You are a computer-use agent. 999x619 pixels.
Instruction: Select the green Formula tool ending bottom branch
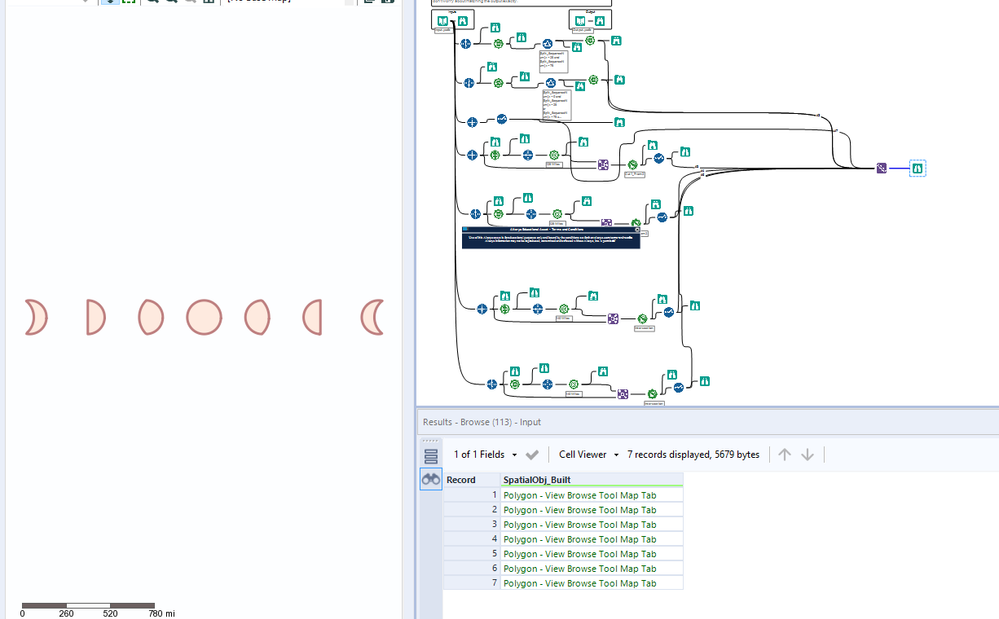click(652, 394)
